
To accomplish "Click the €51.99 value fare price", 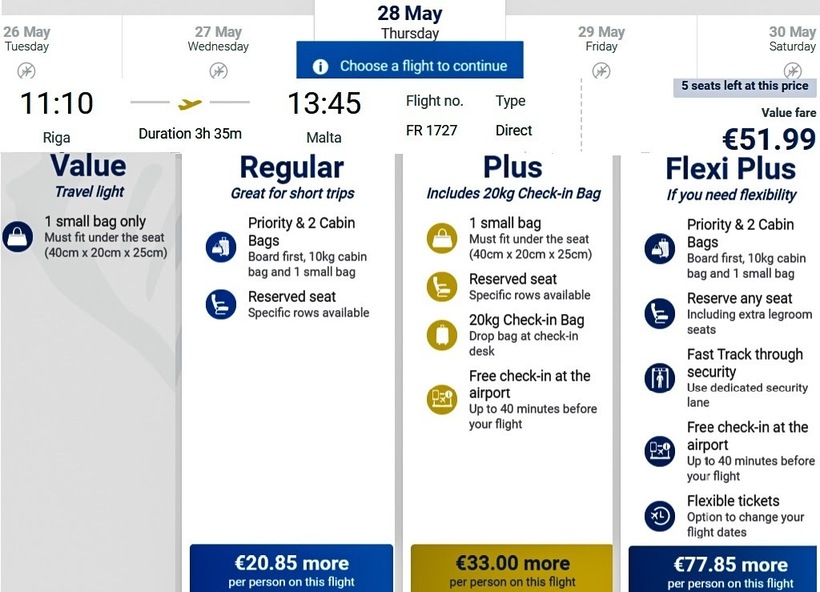I will click(x=768, y=138).
